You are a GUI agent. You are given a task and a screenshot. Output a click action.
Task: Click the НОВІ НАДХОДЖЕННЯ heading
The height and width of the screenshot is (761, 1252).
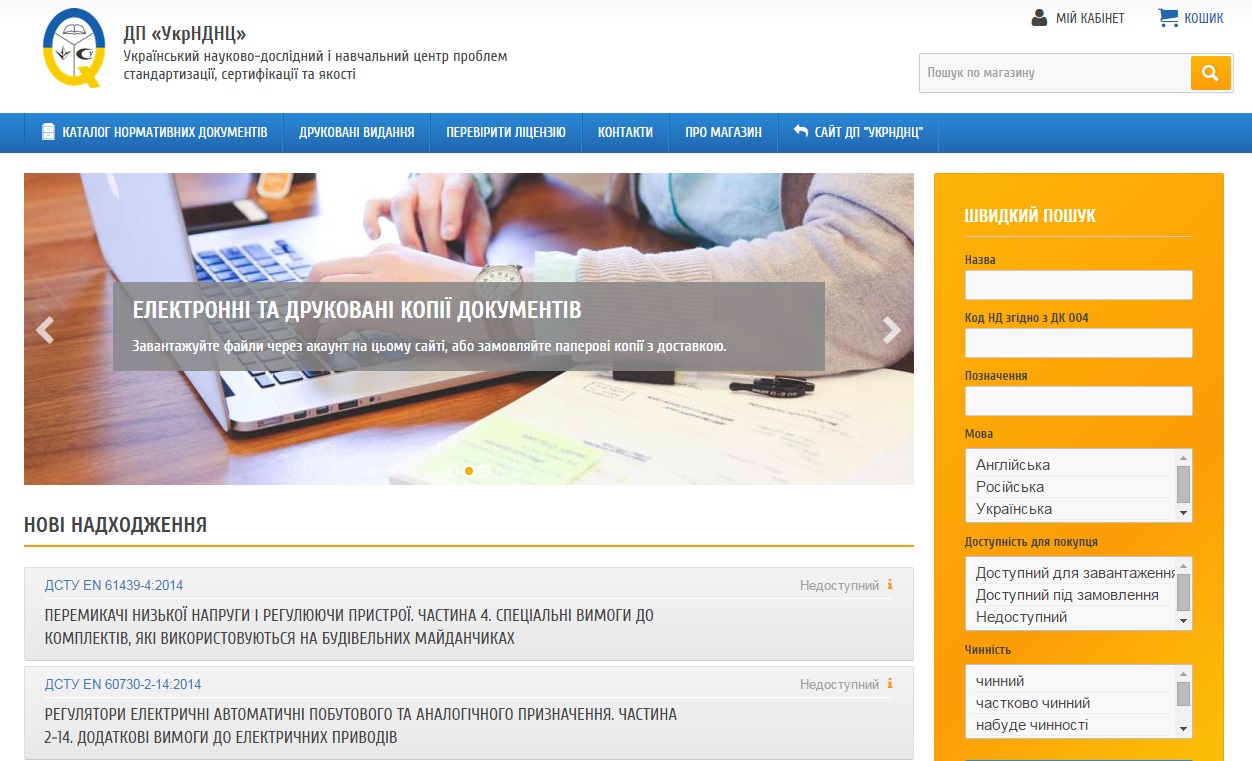click(x=115, y=525)
